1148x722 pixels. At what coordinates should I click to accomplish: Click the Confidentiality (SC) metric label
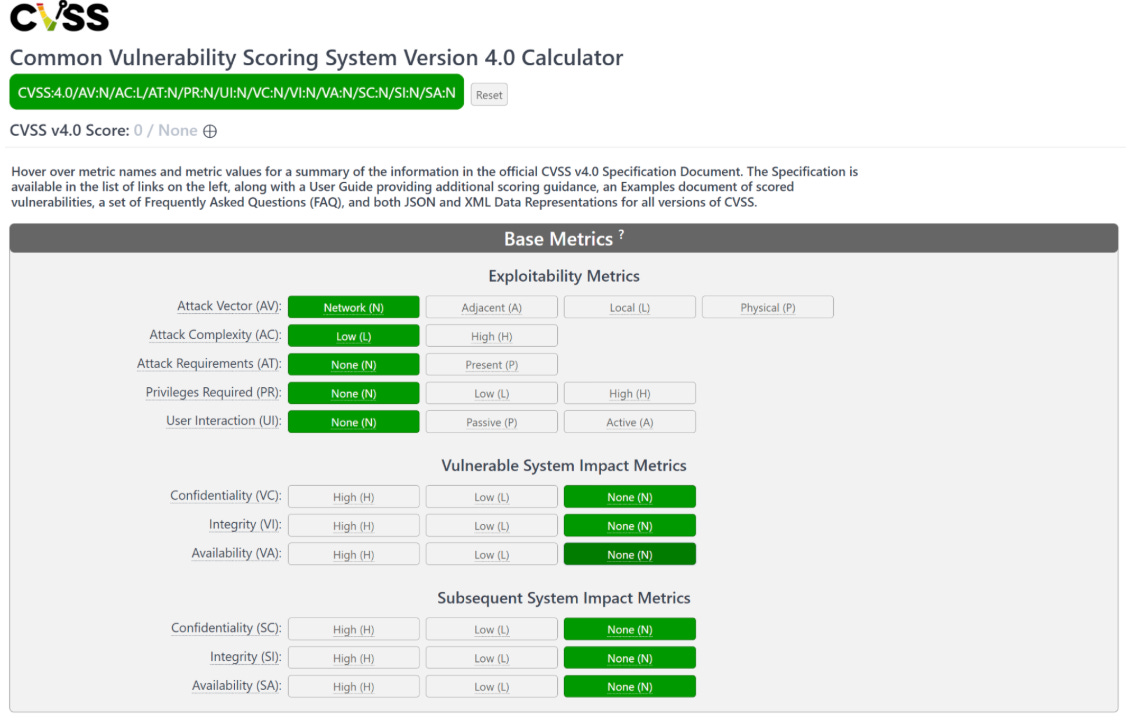pos(226,628)
